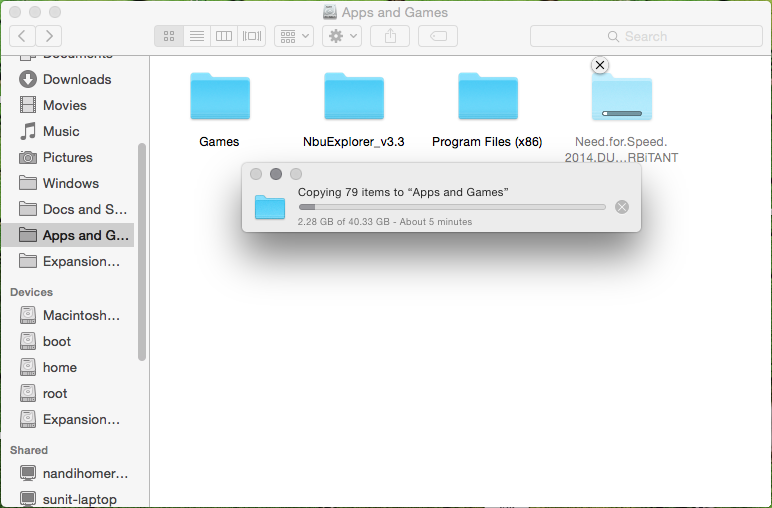Switch to icon view mode
The height and width of the screenshot is (508, 772).
coord(168,36)
